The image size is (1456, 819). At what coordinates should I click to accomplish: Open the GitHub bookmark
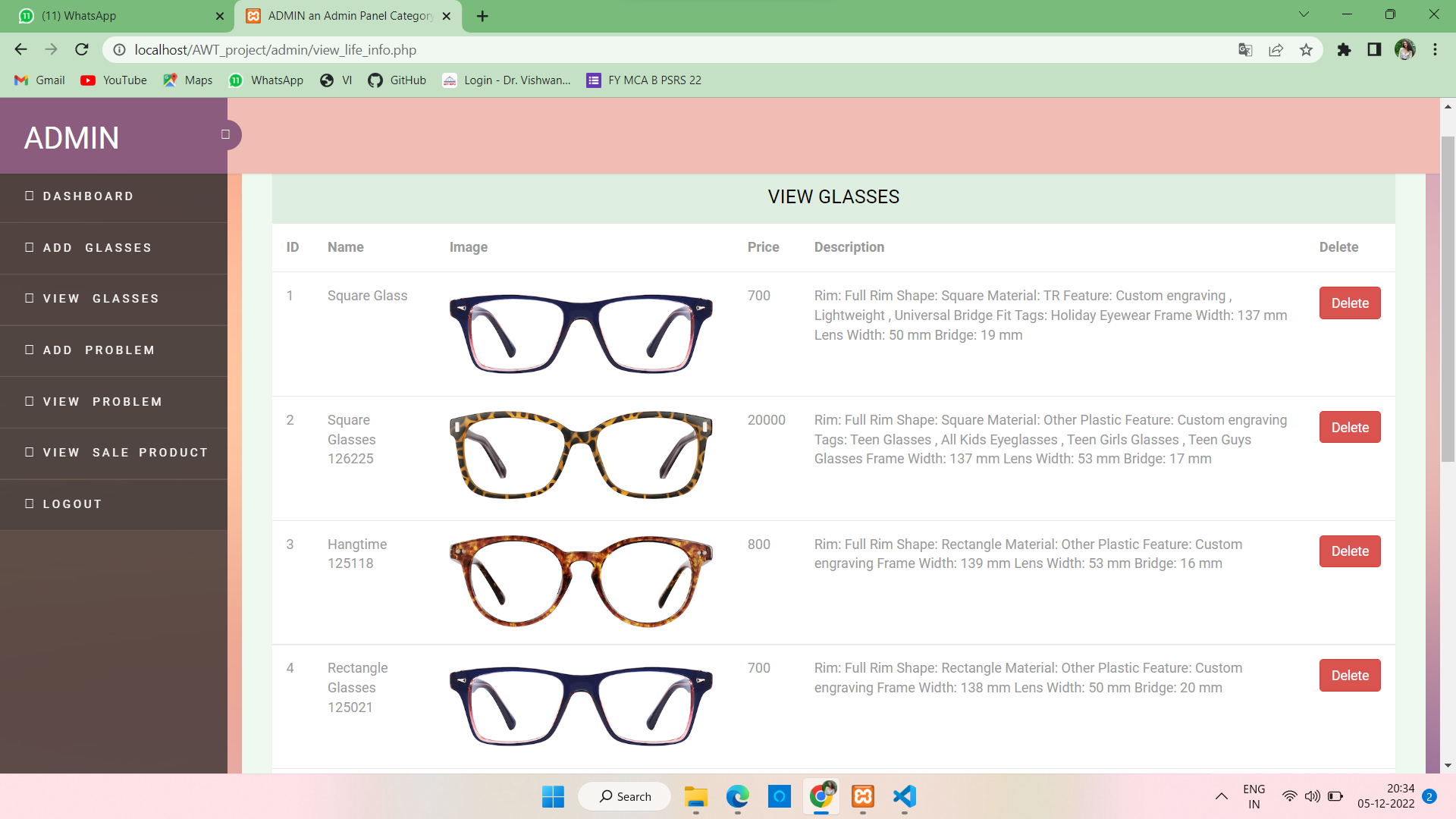click(376, 80)
